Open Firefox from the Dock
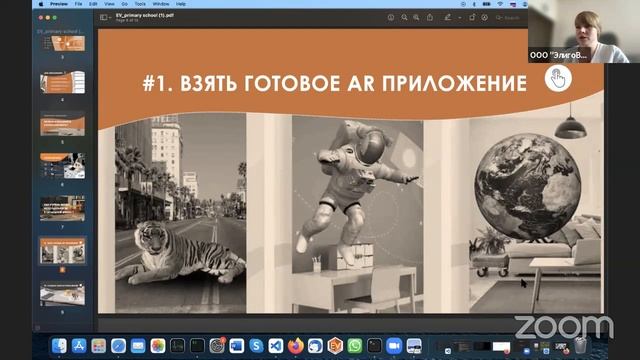 [296, 346]
